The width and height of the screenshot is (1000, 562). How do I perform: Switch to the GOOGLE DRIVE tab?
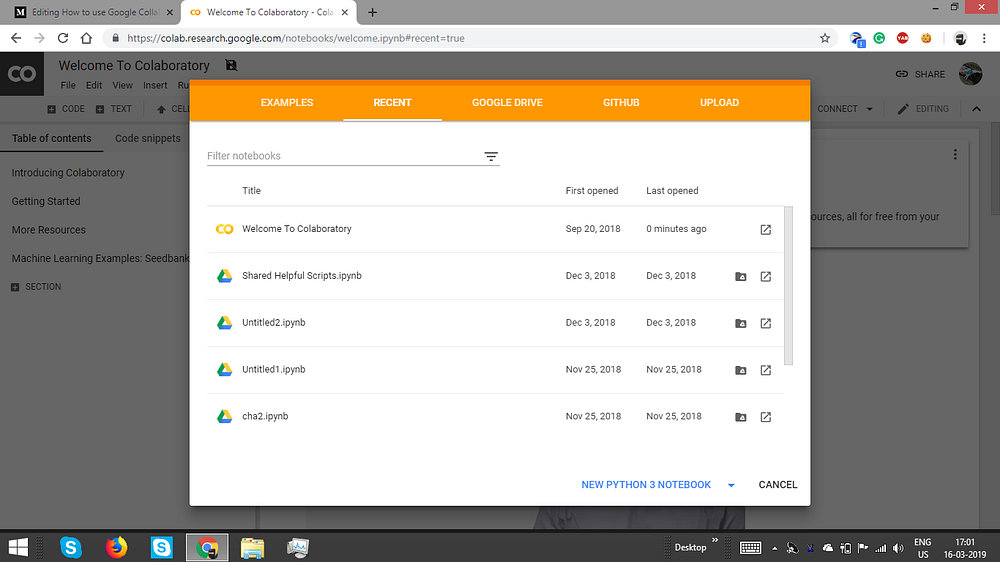click(507, 103)
